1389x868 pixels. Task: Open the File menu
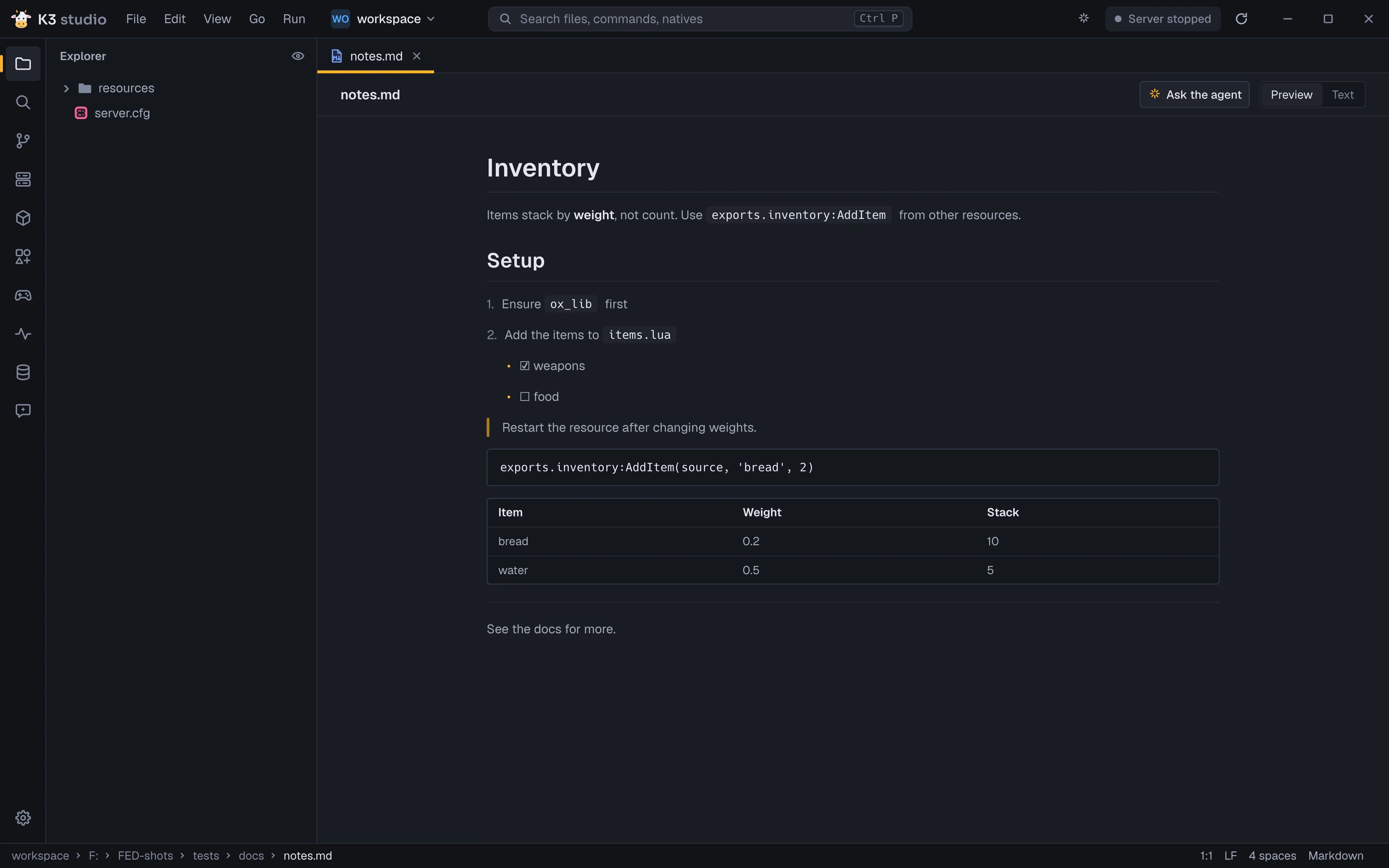coord(136,19)
